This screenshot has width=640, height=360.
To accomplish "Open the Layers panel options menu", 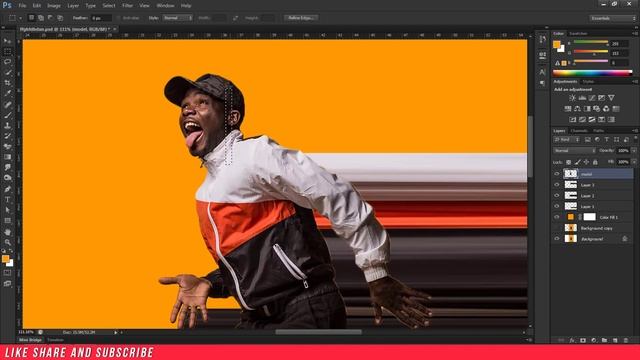I will (x=635, y=131).
